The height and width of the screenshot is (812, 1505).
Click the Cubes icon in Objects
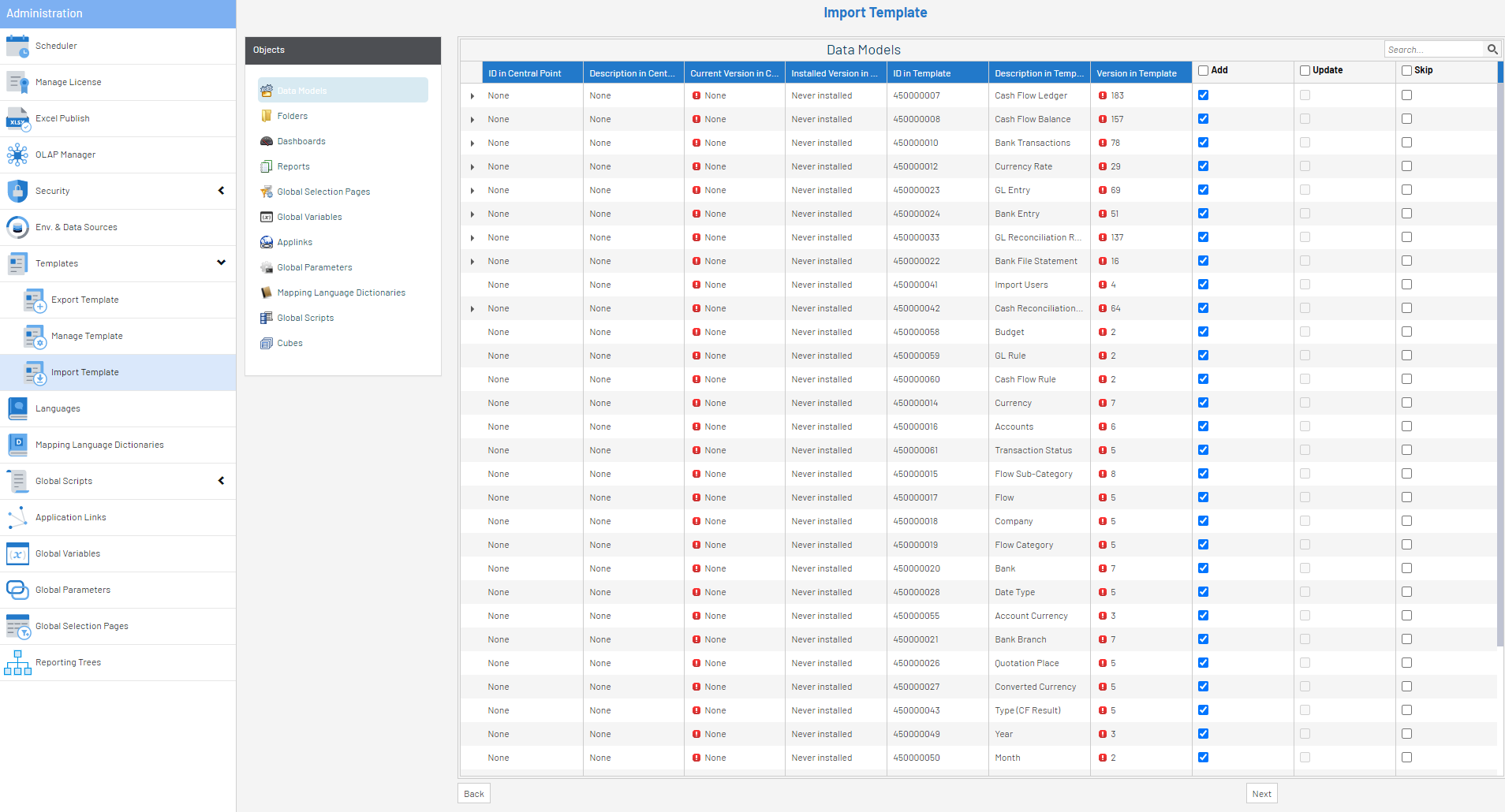point(267,344)
